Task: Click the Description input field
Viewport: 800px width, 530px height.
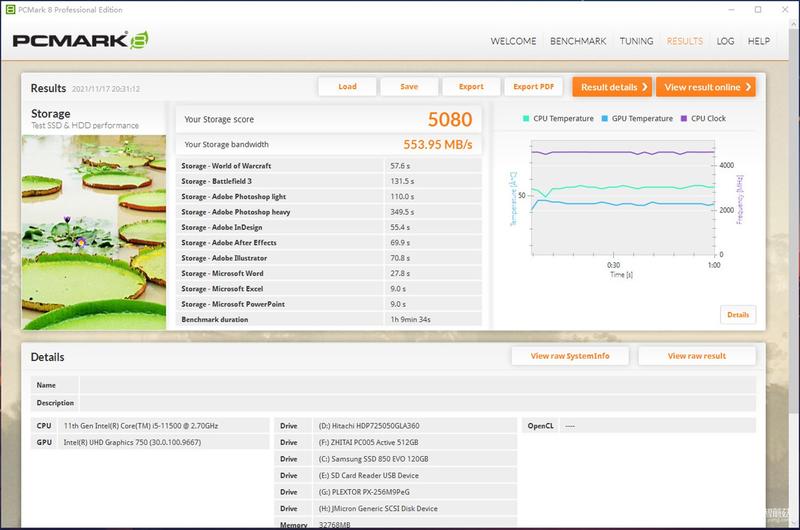Action: (x=417, y=402)
